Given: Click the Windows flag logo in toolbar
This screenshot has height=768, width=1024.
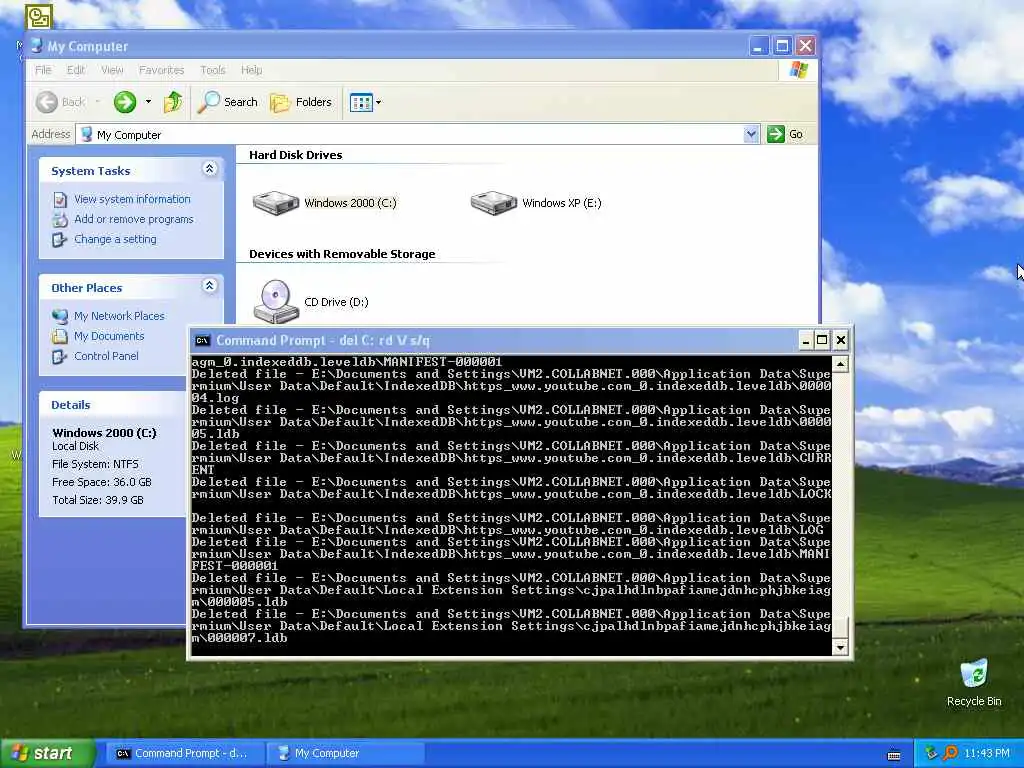Looking at the screenshot, I should pyautogui.click(x=798, y=70).
